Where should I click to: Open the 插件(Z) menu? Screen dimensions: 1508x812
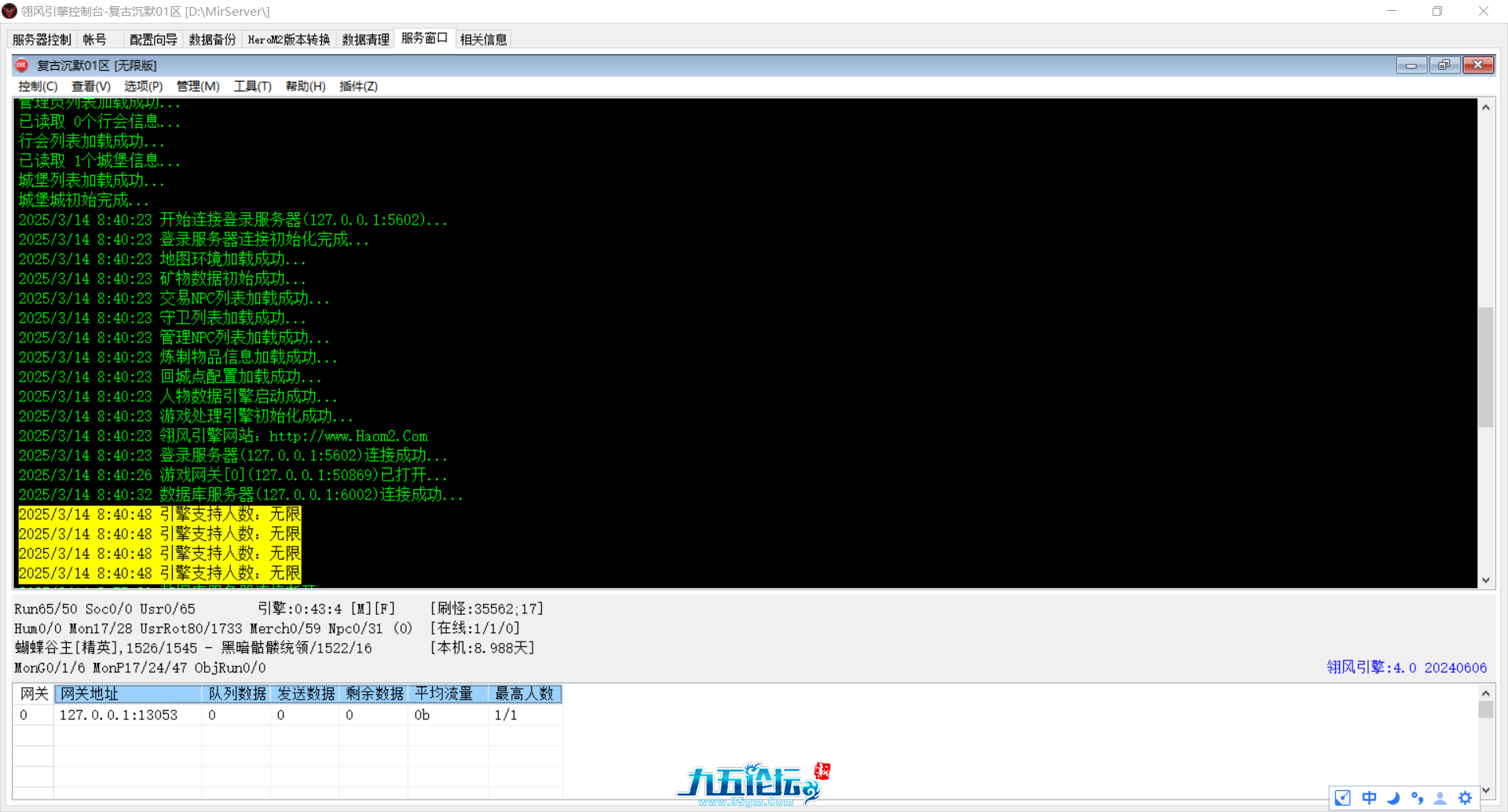pyautogui.click(x=358, y=86)
